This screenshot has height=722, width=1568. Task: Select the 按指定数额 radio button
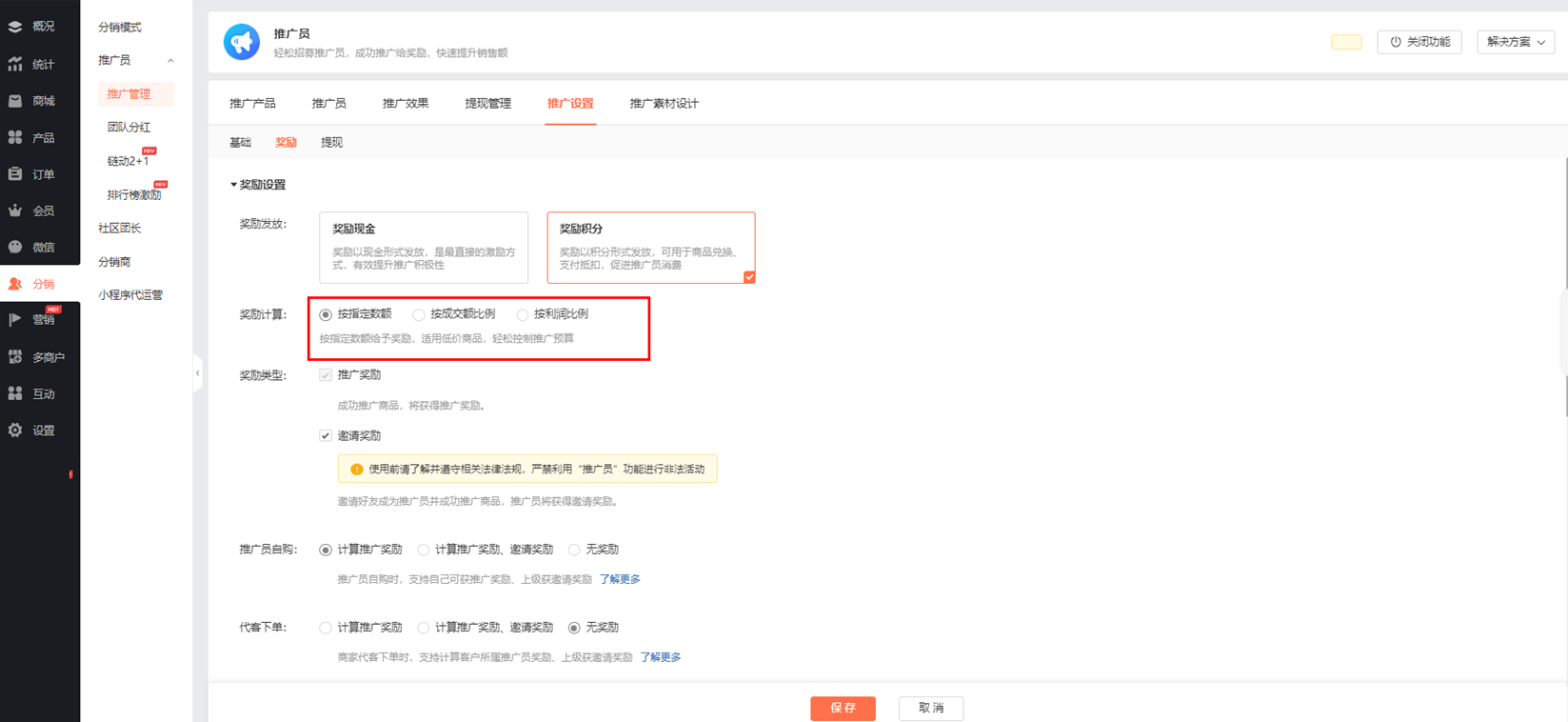(x=326, y=314)
